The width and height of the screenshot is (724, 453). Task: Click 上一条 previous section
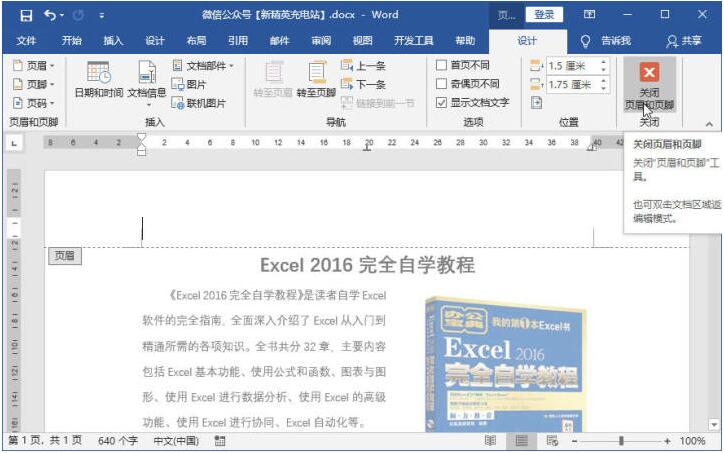click(363, 66)
